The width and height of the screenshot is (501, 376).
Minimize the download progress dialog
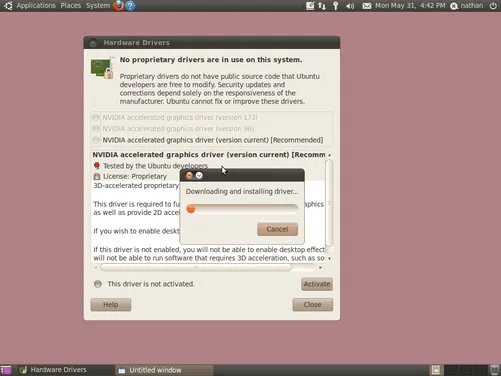(x=199, y=175)
